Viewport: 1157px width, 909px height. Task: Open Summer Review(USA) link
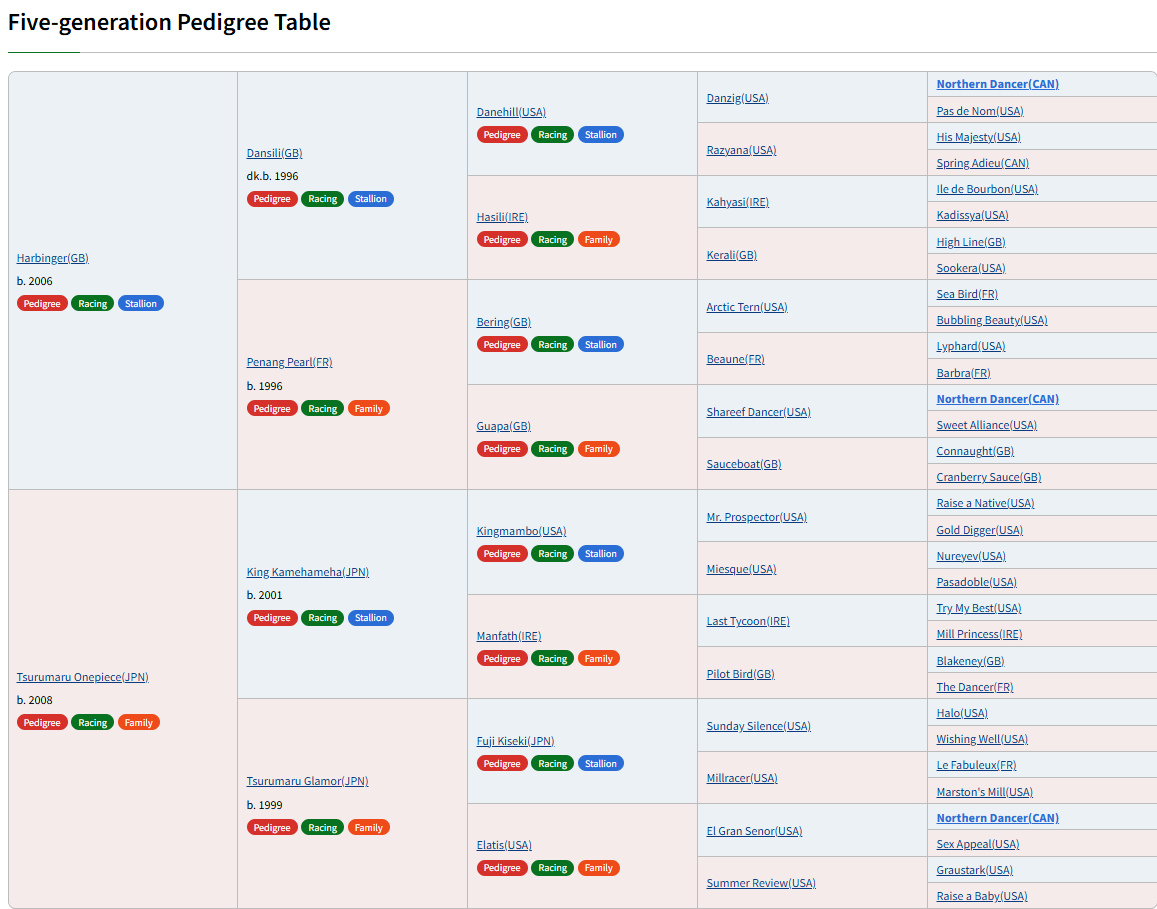(761, 883)
